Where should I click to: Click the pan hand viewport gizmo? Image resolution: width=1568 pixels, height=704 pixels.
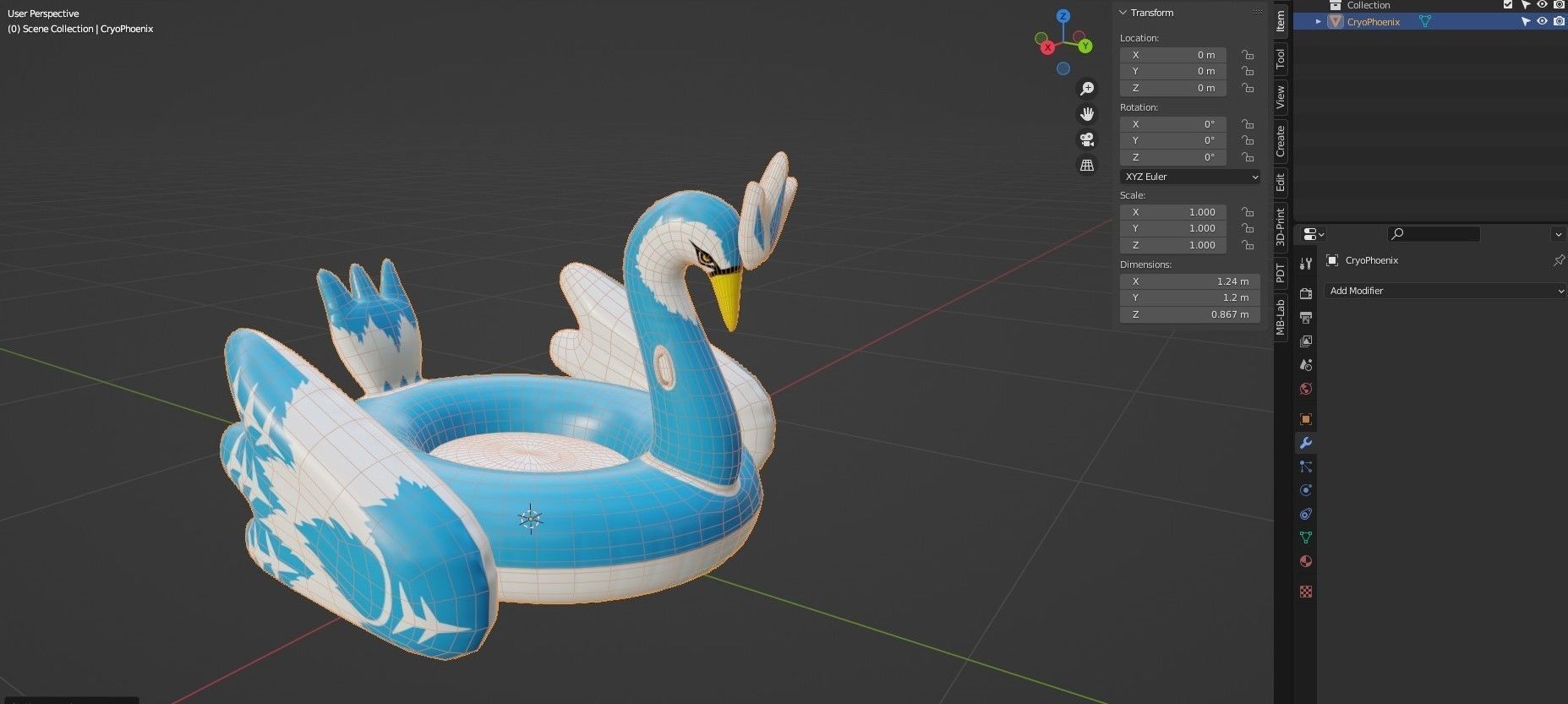click(x=1087, y=114)
